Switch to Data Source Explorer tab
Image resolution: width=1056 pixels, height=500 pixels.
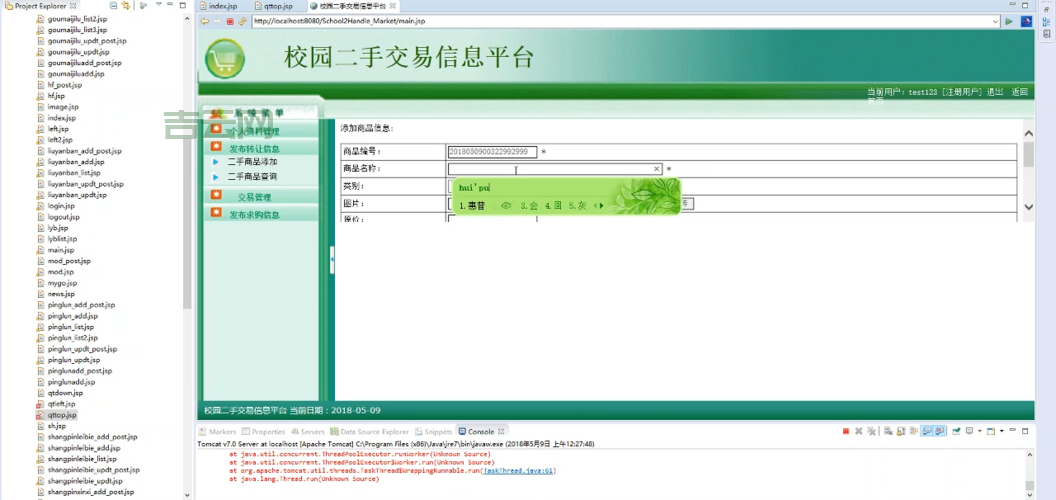[370, 431]
